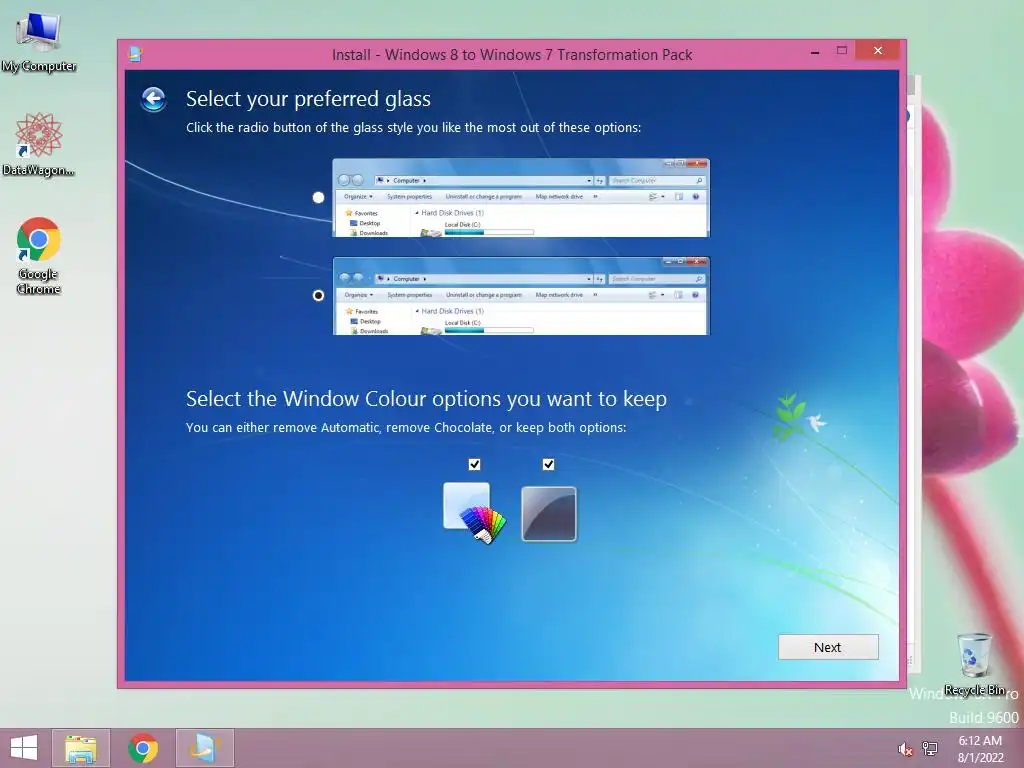Click the Next button
Viewport: 1024px width, 768px height.
(x=828, y=647)
